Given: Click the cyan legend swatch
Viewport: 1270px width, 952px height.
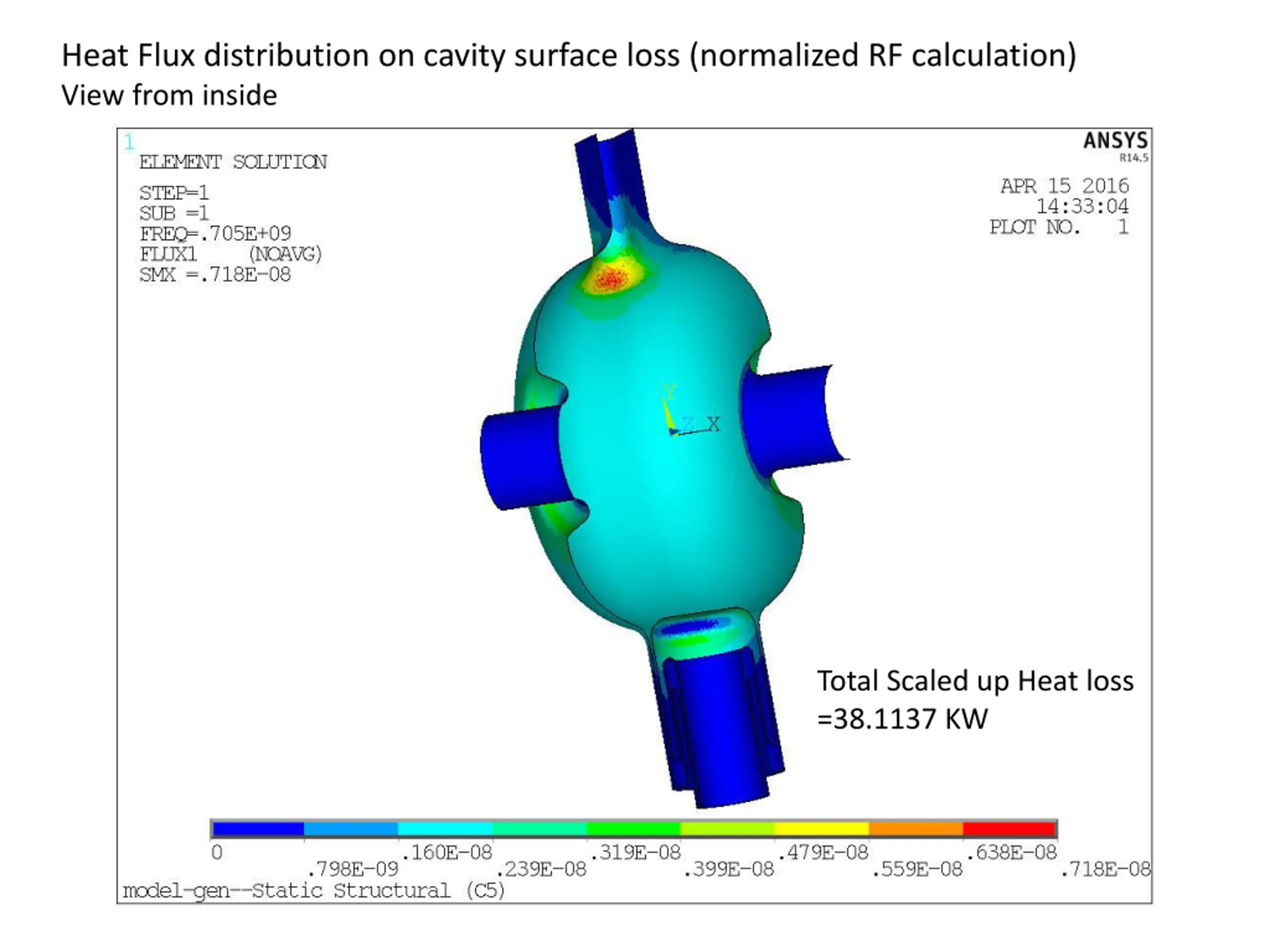Looking at the screenshot, I should [445, 829].
